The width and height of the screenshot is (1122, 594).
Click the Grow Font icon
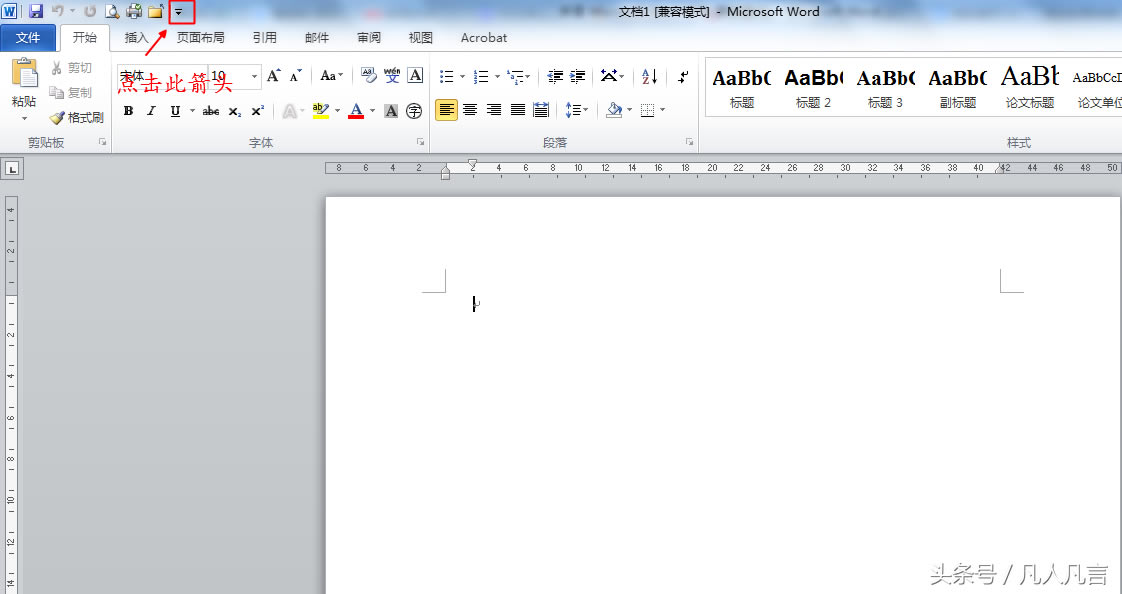coord(273,76)
